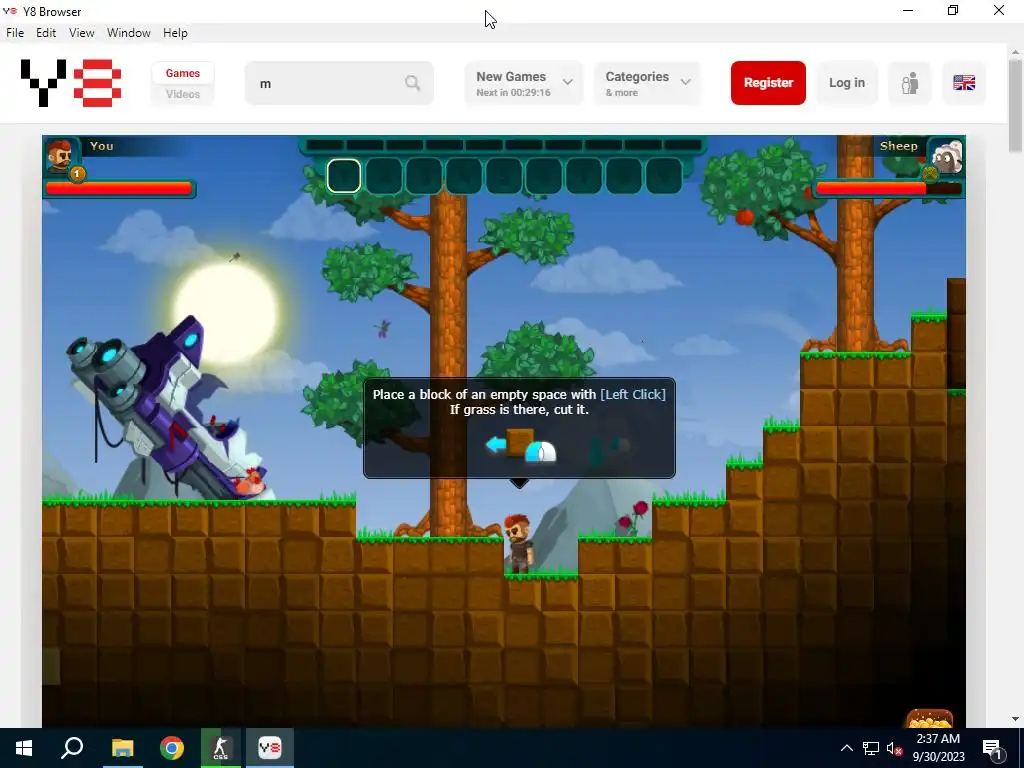Click the Sheep target portrait

pos(946,156)
